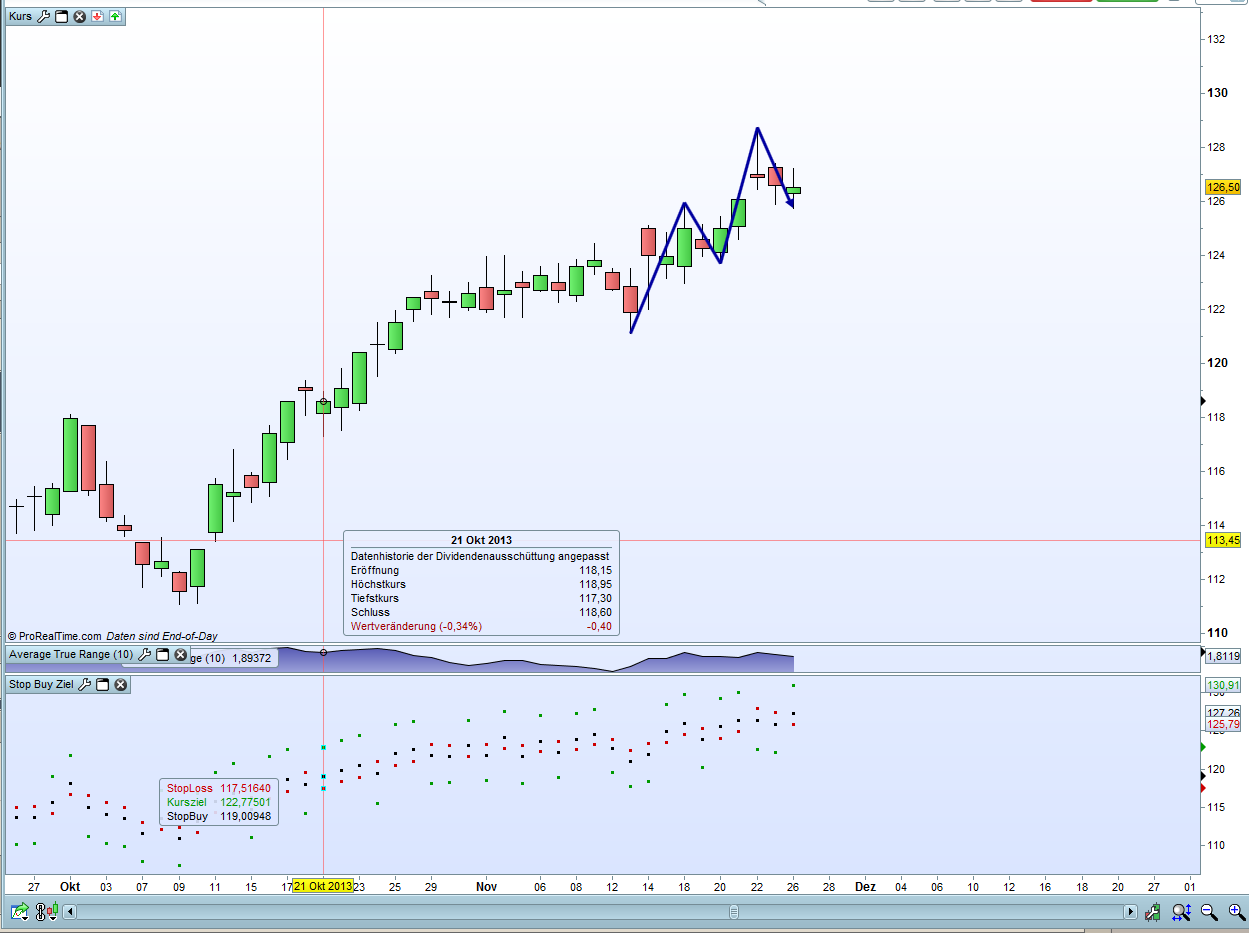Click the 110 level on price axis
Image resolution: width=1249 pixels, height=933 pixels.
pyautogui.click(x=1217, y=633)
